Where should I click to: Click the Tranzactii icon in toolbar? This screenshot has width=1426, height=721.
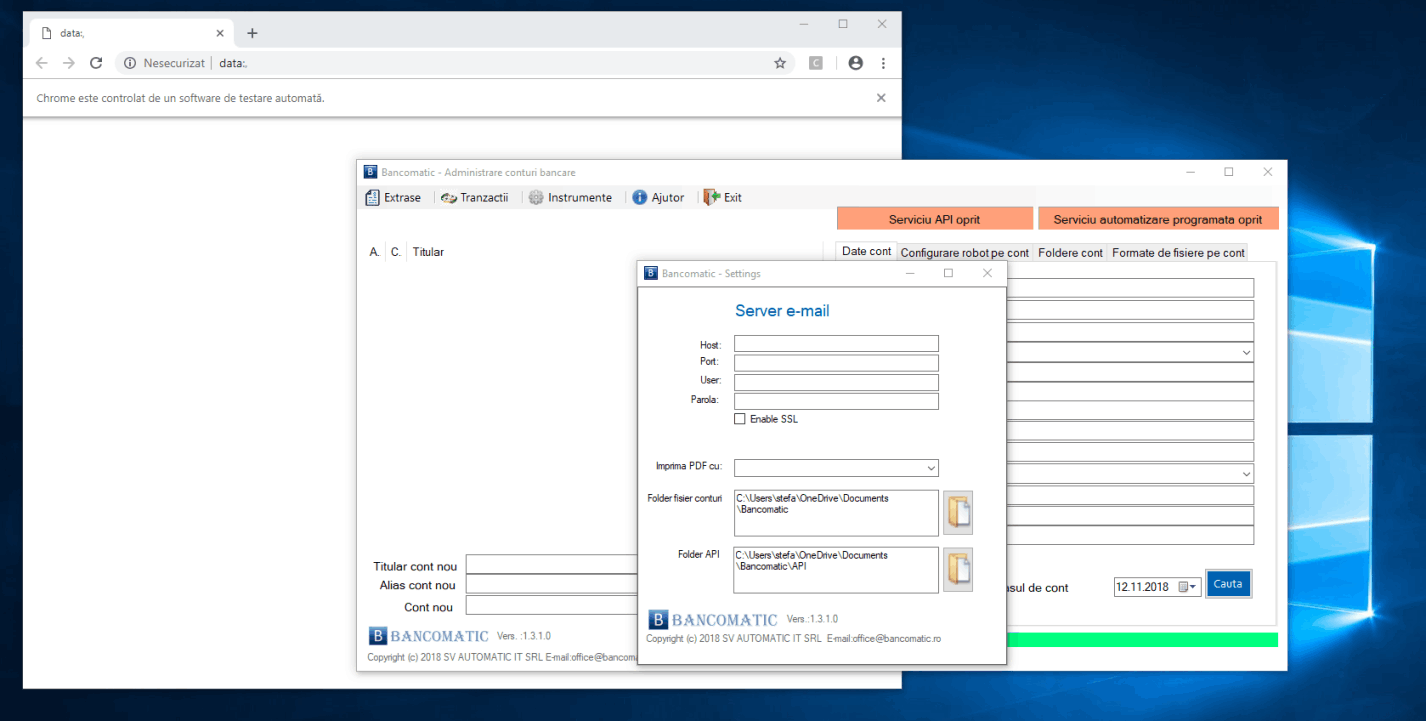point(449,198)
